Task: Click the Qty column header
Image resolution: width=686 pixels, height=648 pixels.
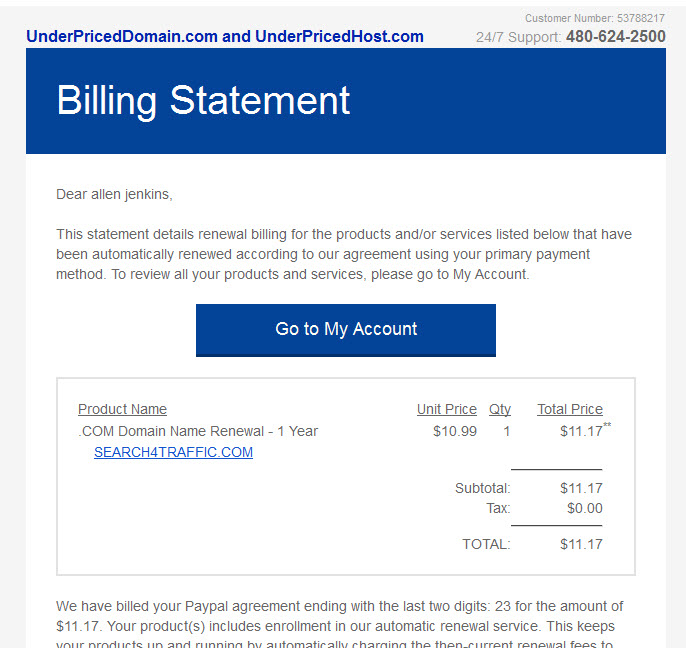Action: pyautogui.click(x=500, y=409)
